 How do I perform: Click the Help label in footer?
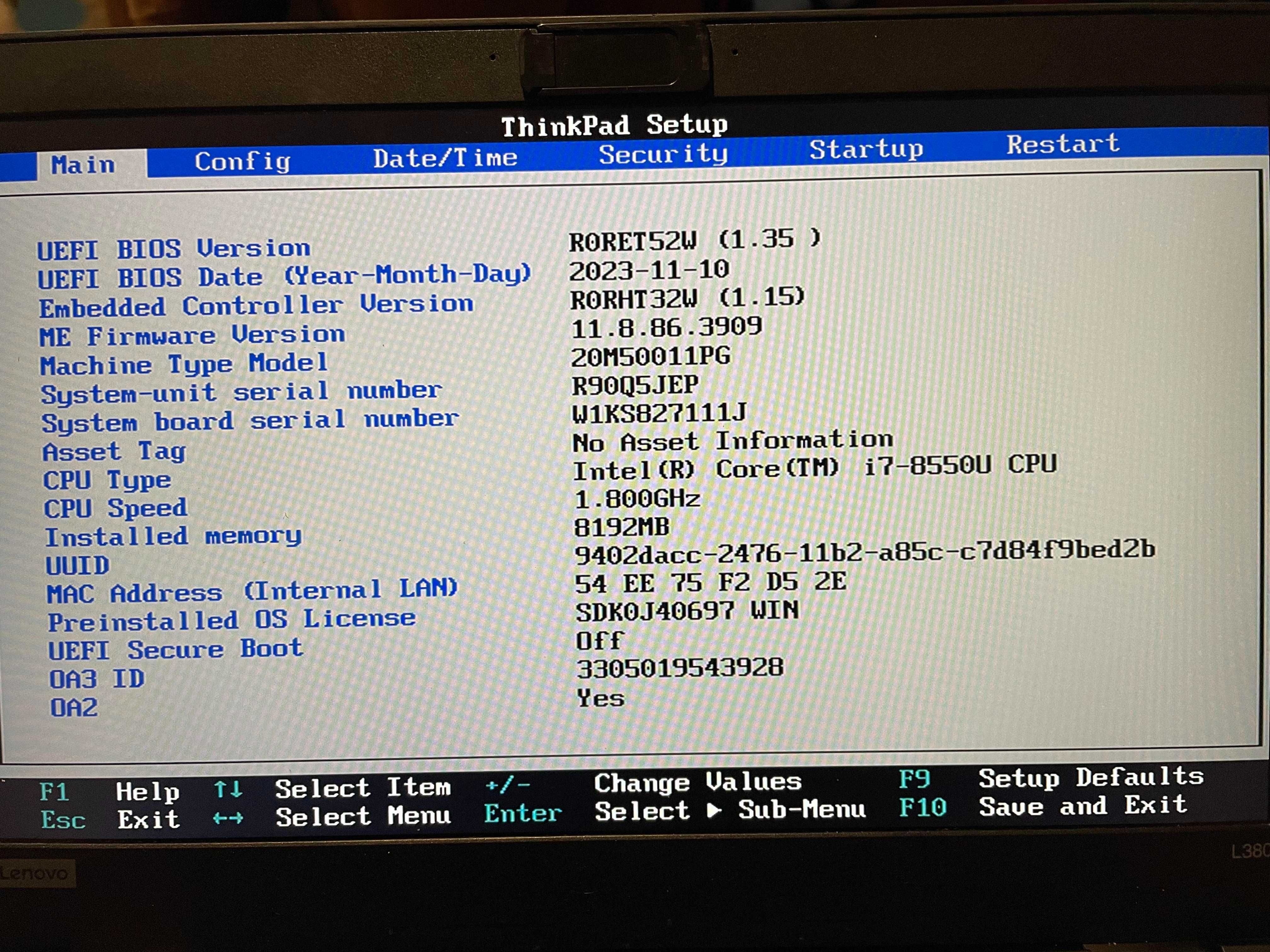click(147, 792)
